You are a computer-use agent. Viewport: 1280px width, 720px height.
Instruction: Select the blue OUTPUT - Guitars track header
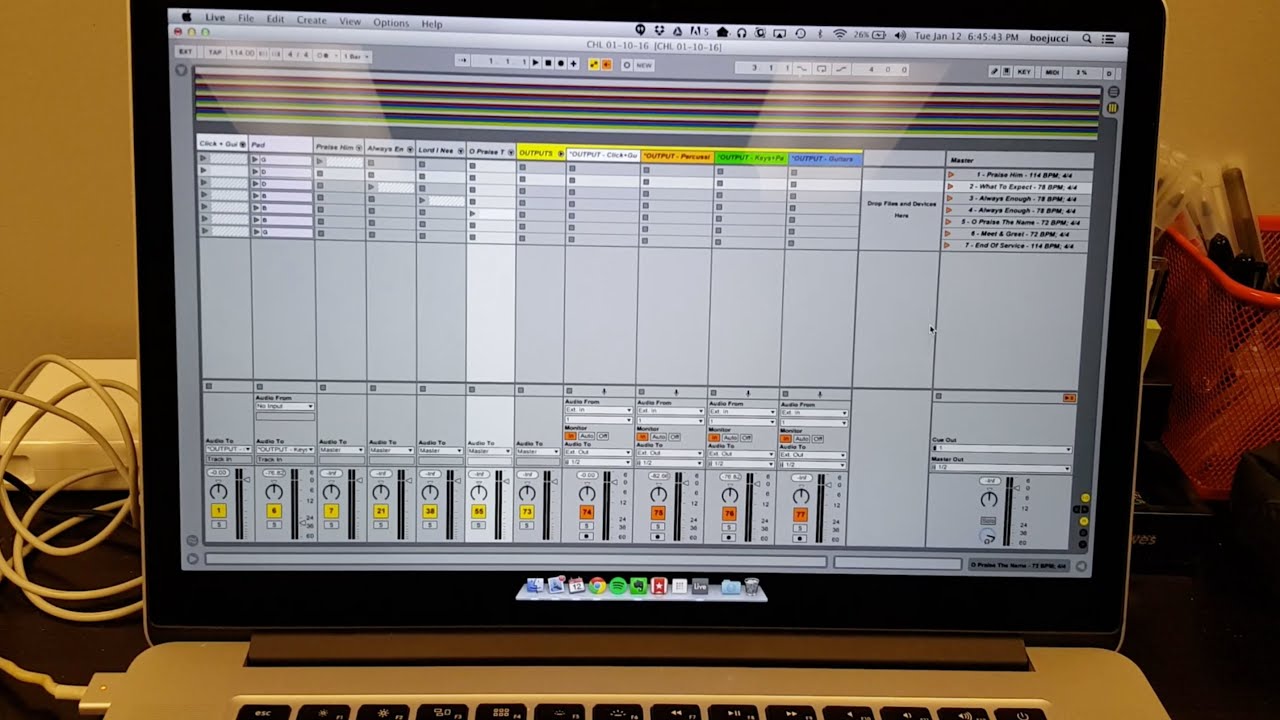824,159
